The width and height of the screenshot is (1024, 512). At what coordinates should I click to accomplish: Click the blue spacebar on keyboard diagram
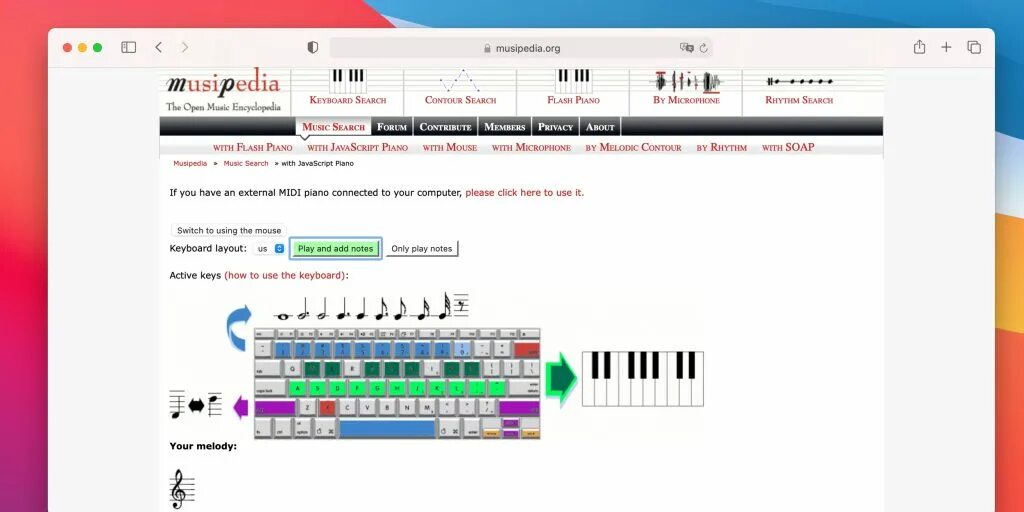(387, 428)
